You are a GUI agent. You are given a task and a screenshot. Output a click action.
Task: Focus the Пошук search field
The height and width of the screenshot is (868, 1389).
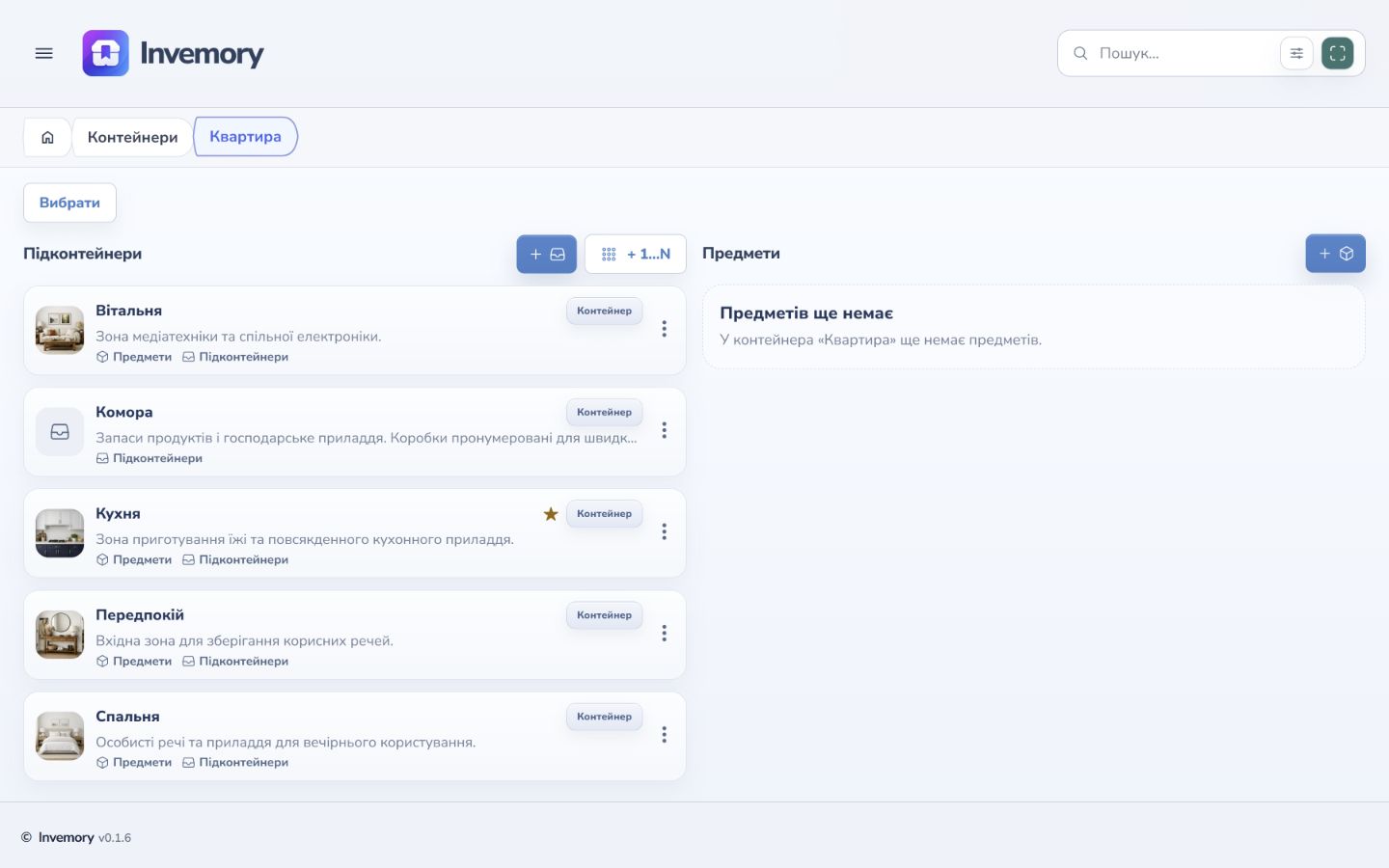(x=1185, y=53)
